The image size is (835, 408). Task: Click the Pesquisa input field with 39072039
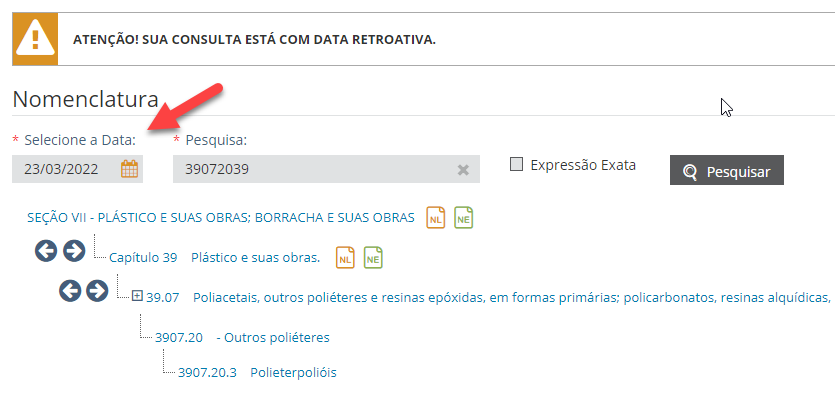click(x=310, y=170)
